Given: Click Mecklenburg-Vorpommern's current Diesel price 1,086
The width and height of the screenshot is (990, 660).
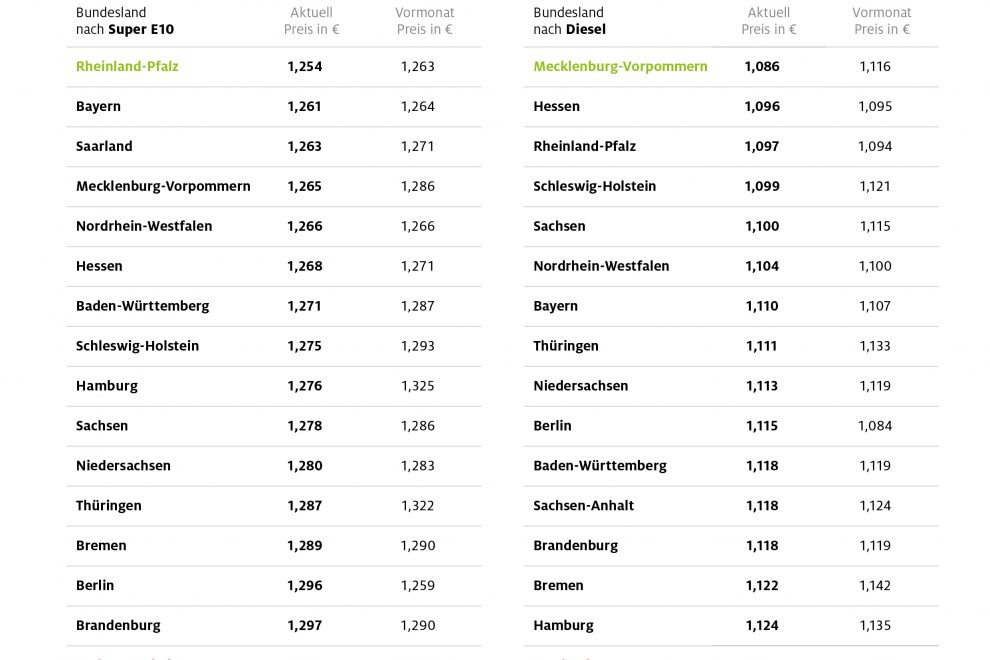Looking at the screenshot, I should pos(762,66).
